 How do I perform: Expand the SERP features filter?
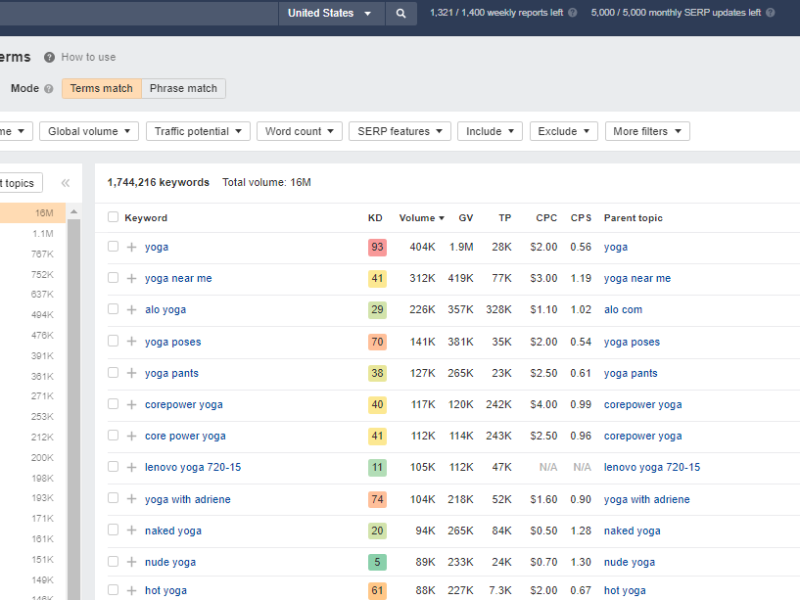[398, 131]
